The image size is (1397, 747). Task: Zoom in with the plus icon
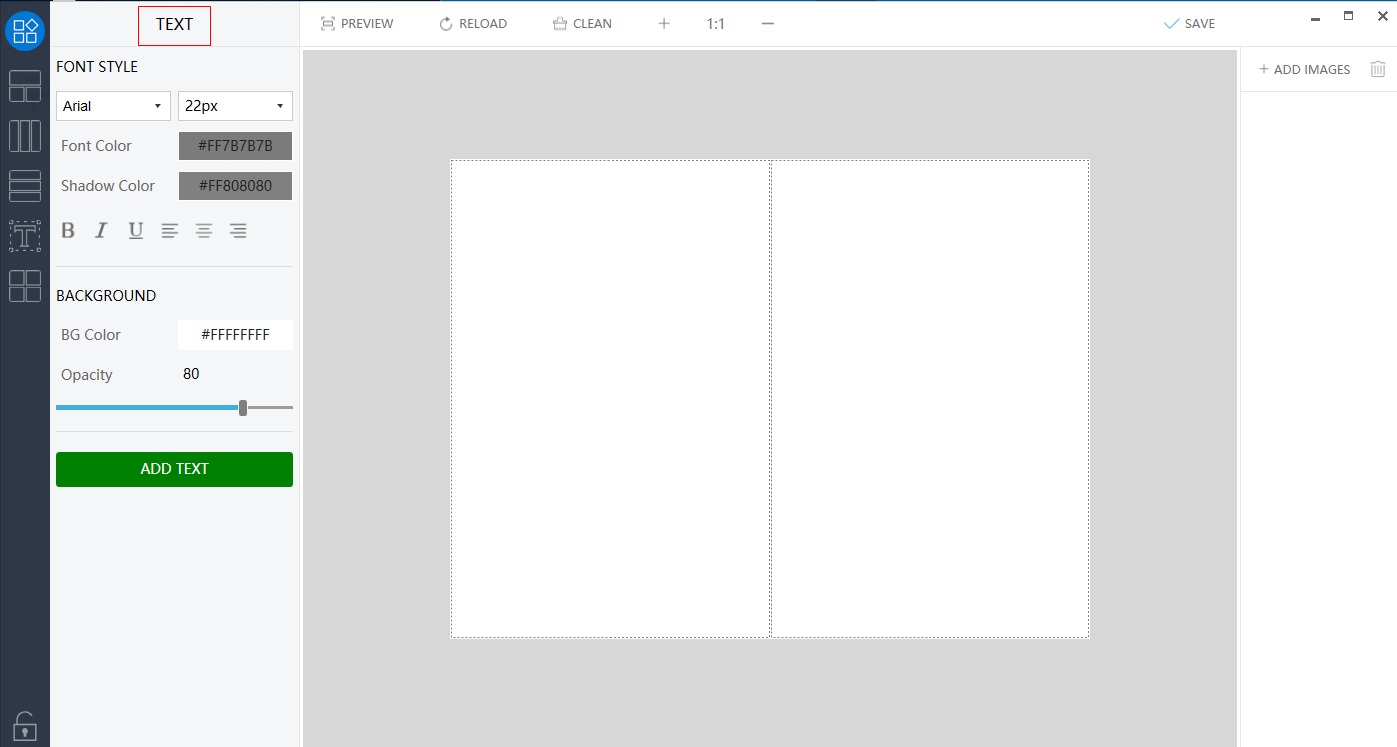(x=664, y=23)
